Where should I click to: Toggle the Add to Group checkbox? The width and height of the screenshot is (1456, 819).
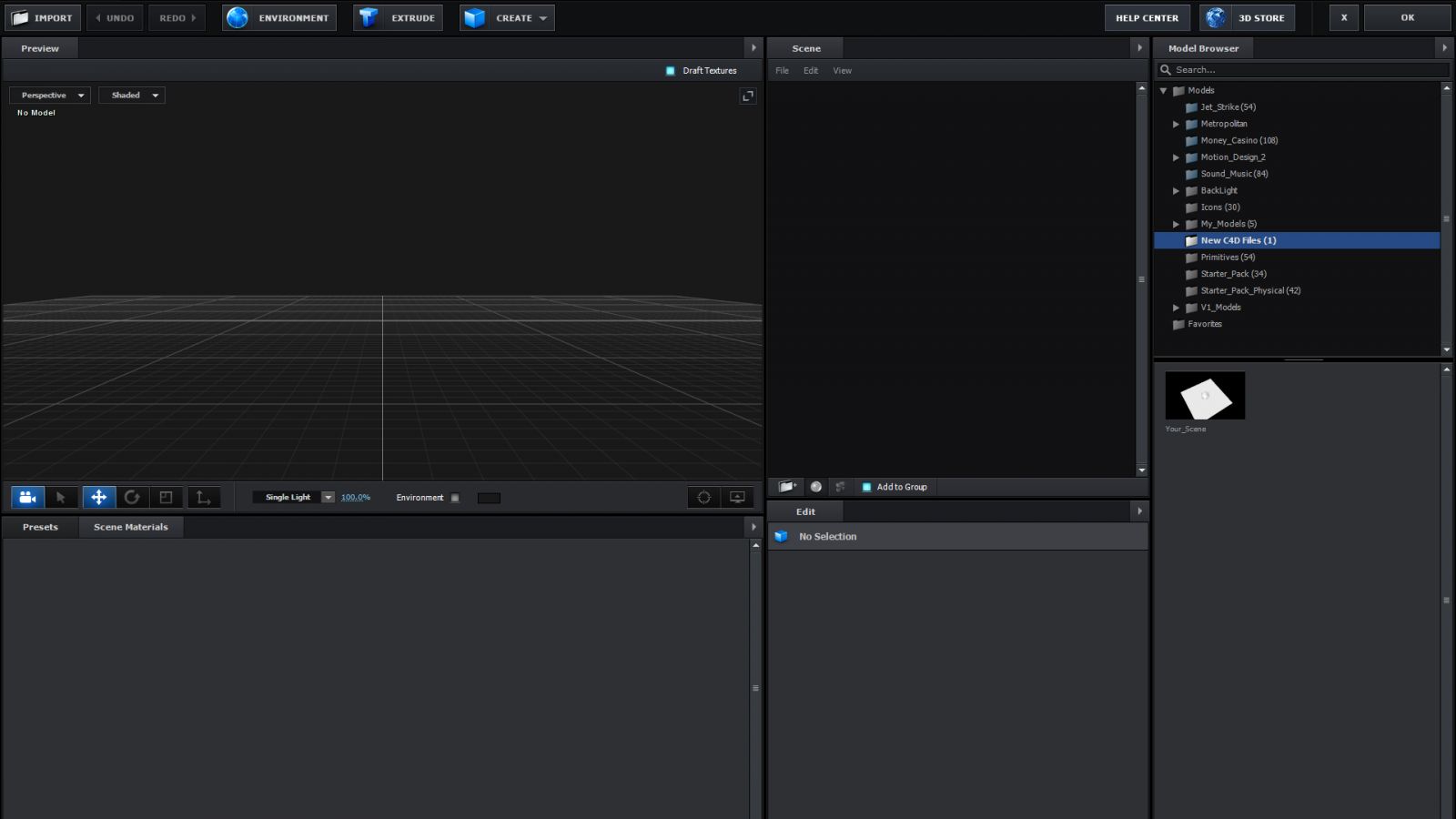point(866,487)
